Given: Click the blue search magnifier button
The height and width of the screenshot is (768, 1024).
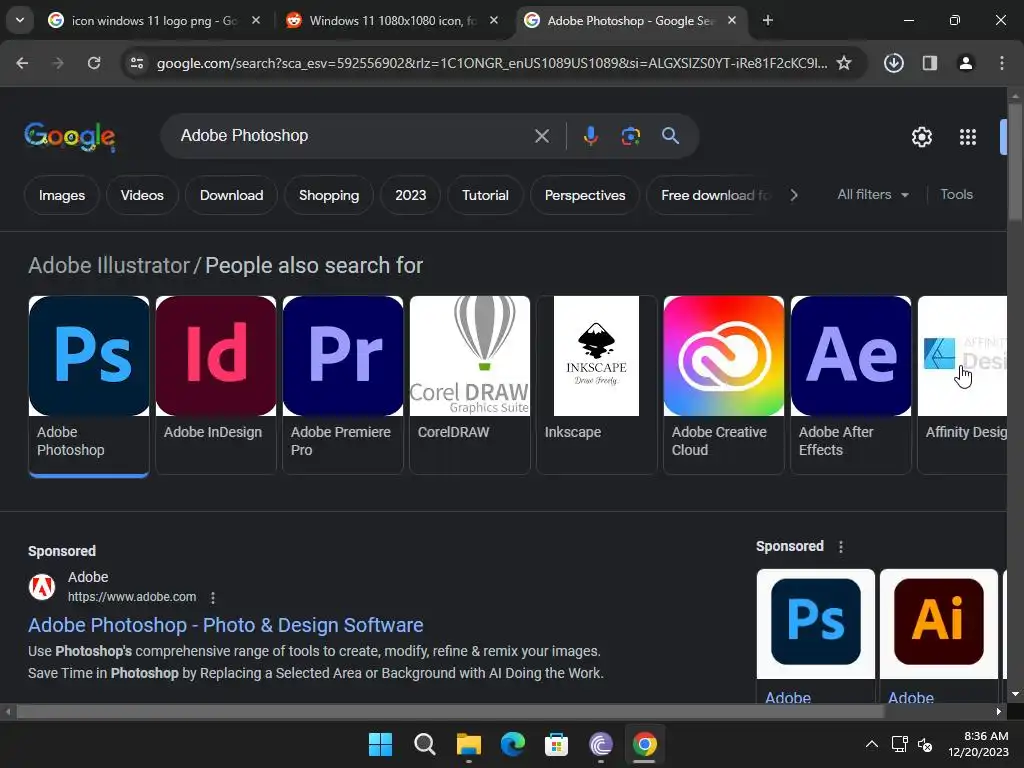Looking at the screenshot, I should coord(670,136).
